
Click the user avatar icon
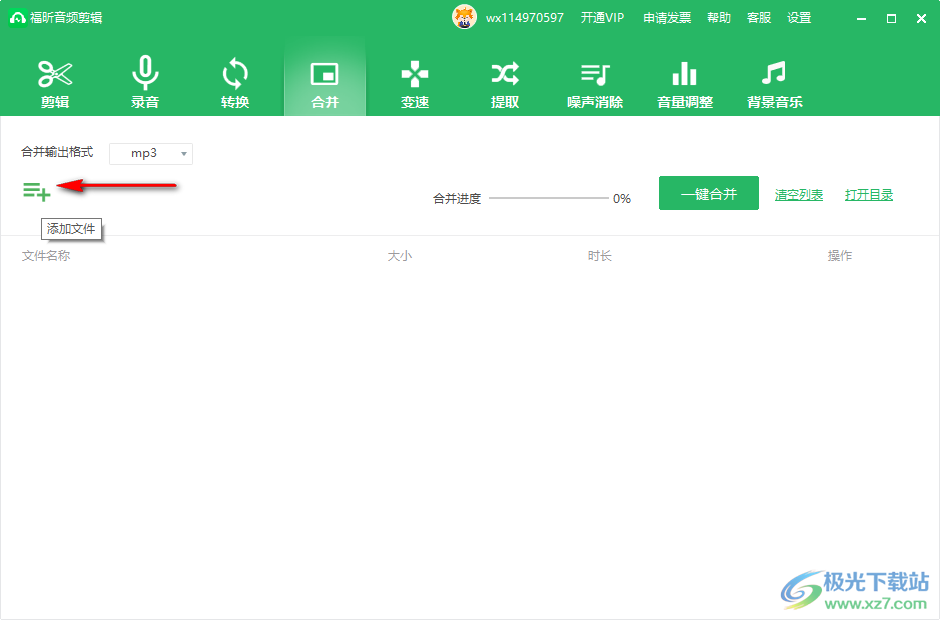465,17
